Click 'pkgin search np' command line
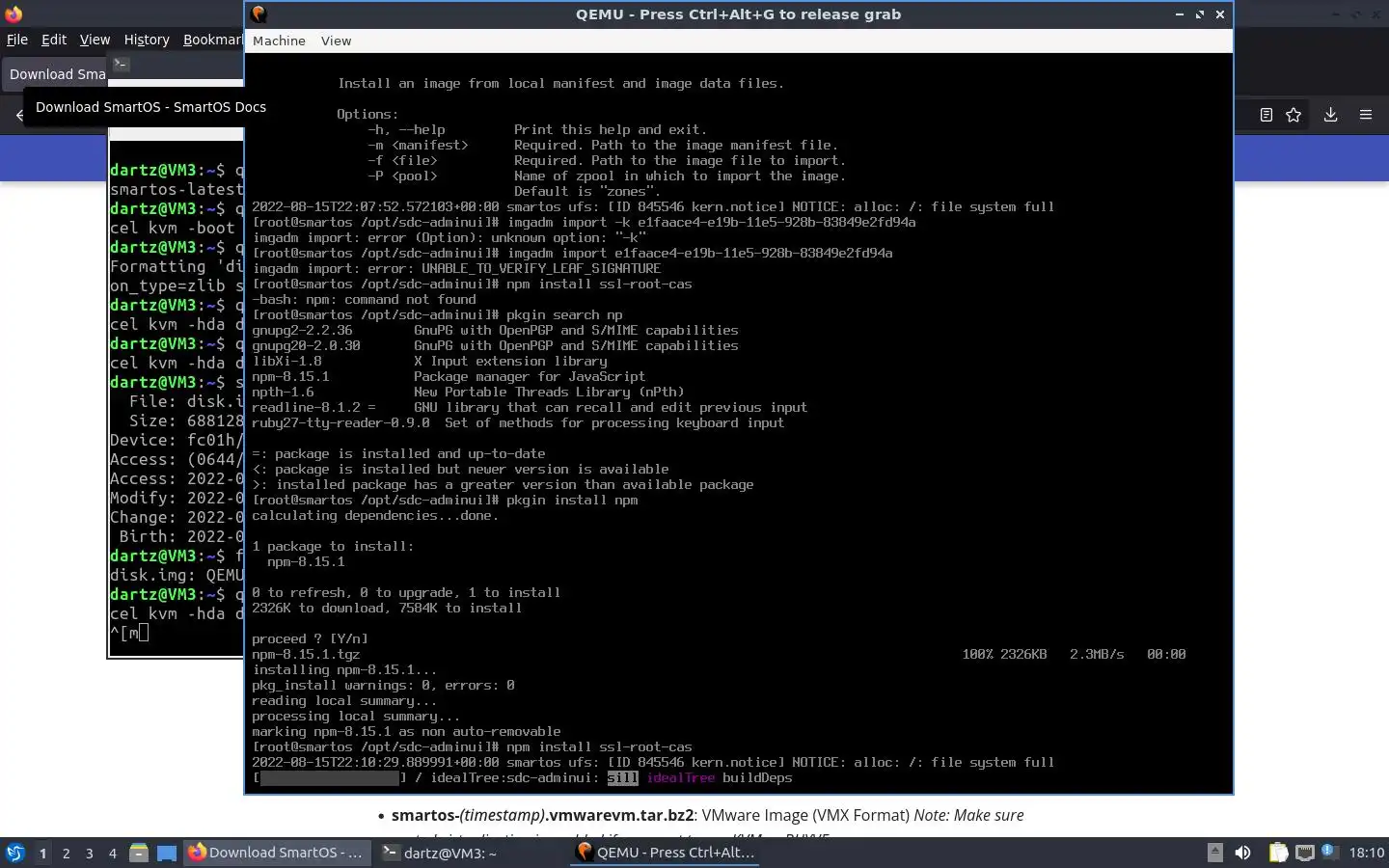1389x868 pixels. point(437,314)
